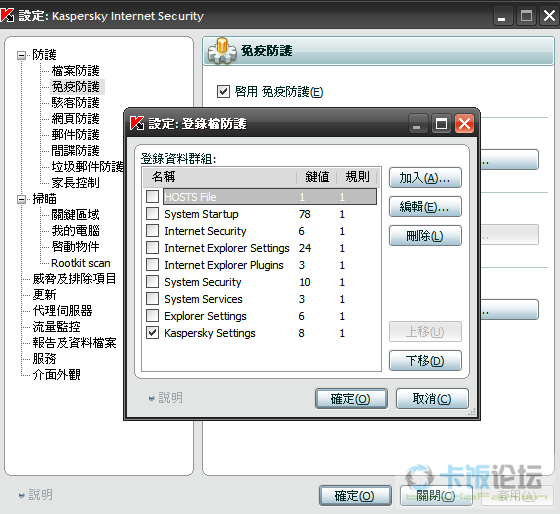Click 加入(A)... button
Viewport: 560px width, 514px height.
pos(425,178)
